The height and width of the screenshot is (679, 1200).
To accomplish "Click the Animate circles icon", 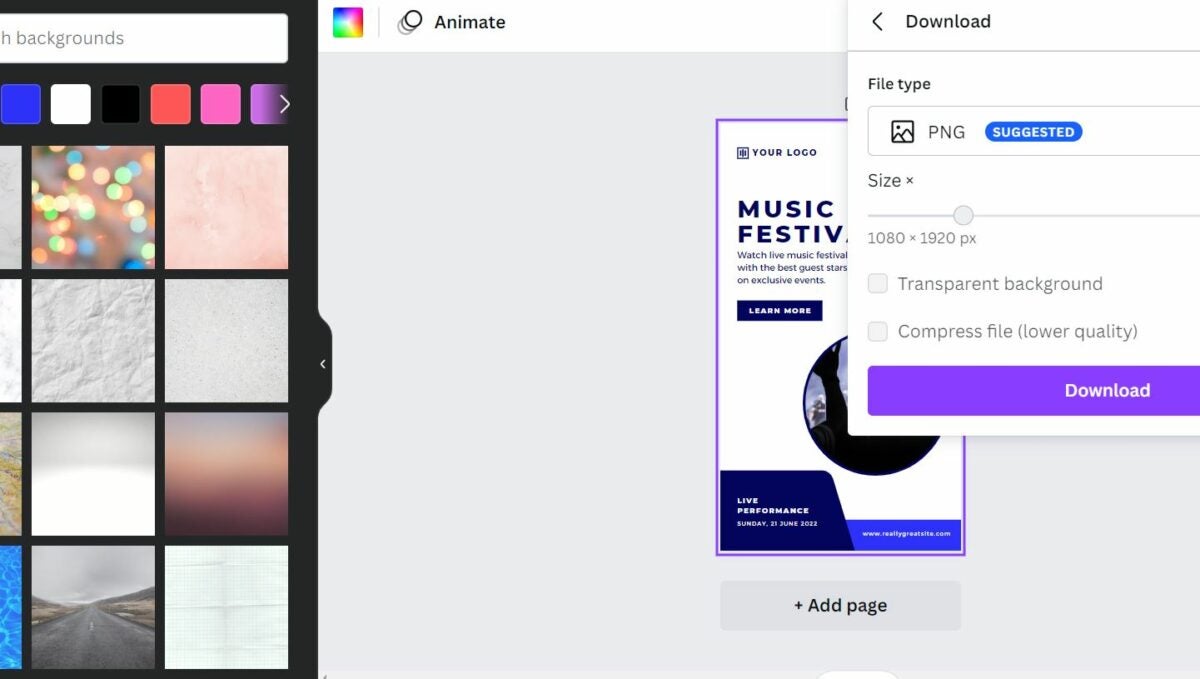I will click(410, 22).
